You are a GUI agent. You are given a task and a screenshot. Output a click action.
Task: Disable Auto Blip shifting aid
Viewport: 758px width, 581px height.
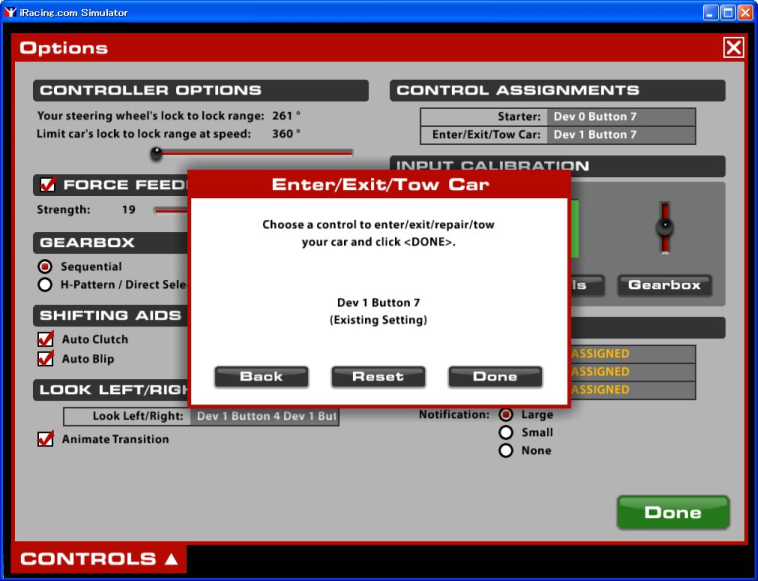[45, 359]
